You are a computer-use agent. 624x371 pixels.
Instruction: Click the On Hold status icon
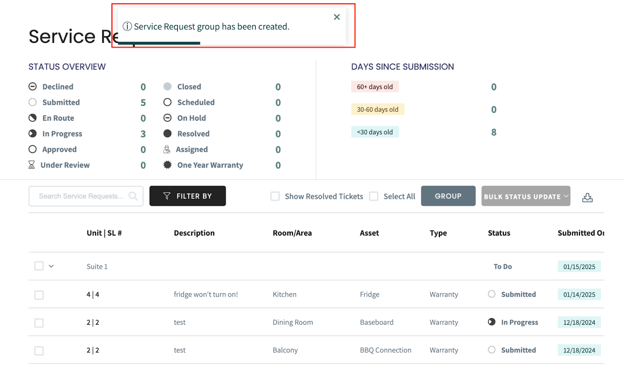click(168, 118)
